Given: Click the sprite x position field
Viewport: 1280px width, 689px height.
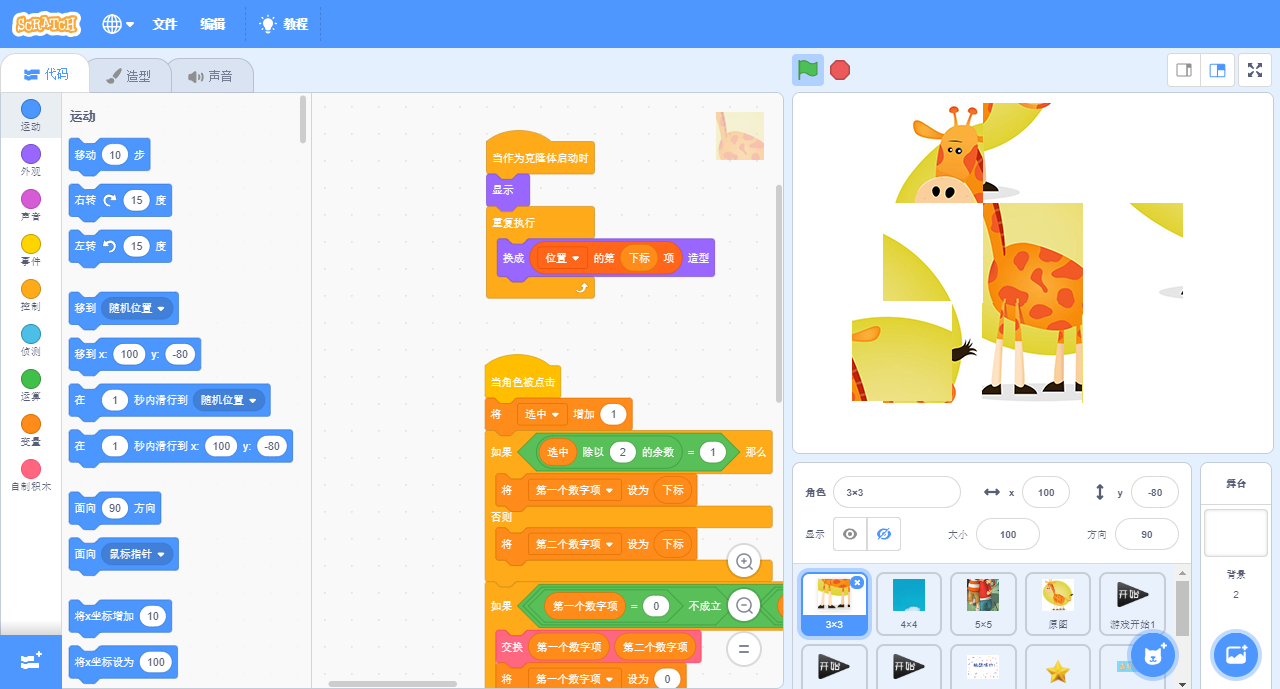Looking at the screenshot, I should (1046, 492).
